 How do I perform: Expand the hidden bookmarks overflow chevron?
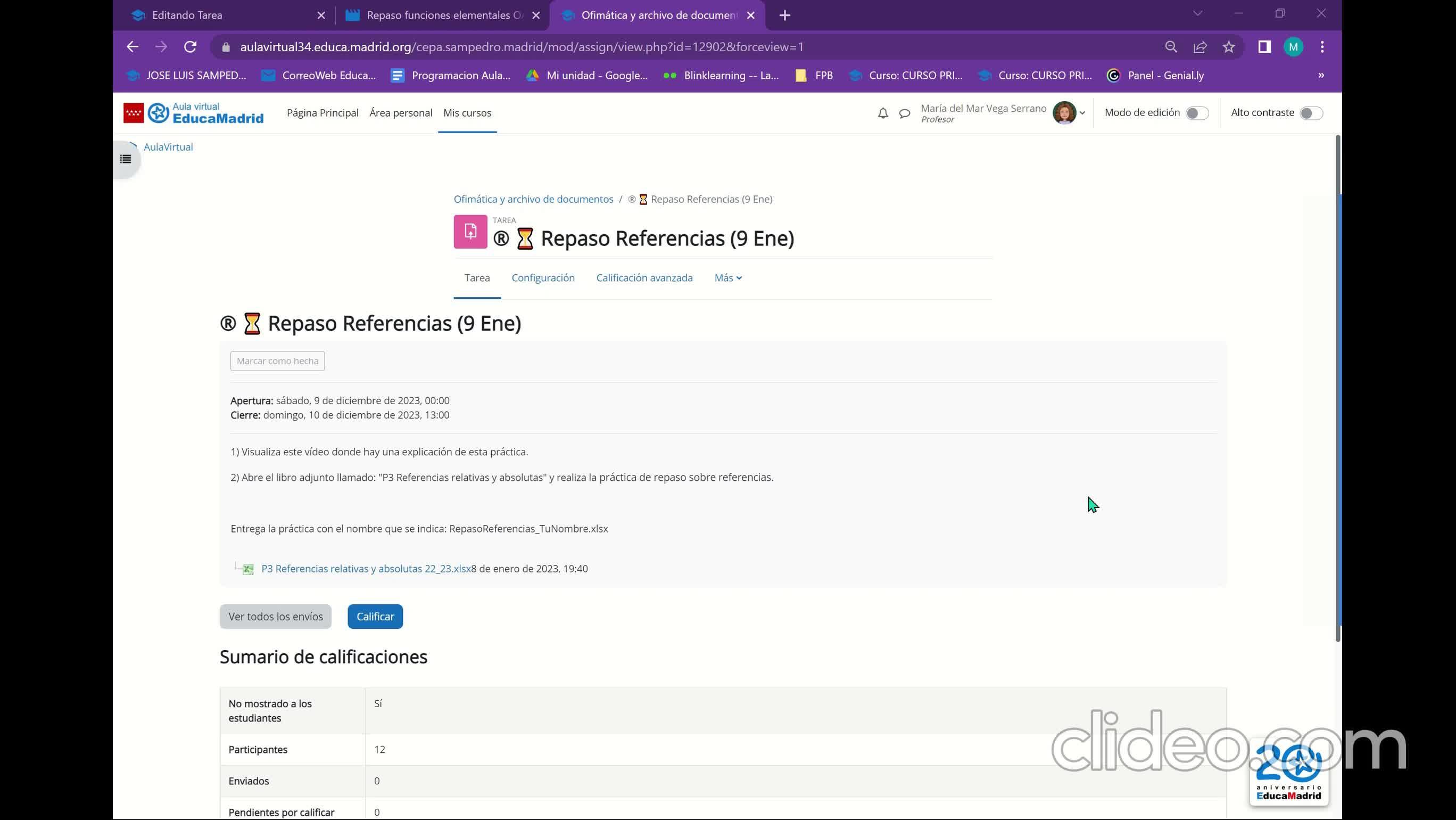[1321, 75]
